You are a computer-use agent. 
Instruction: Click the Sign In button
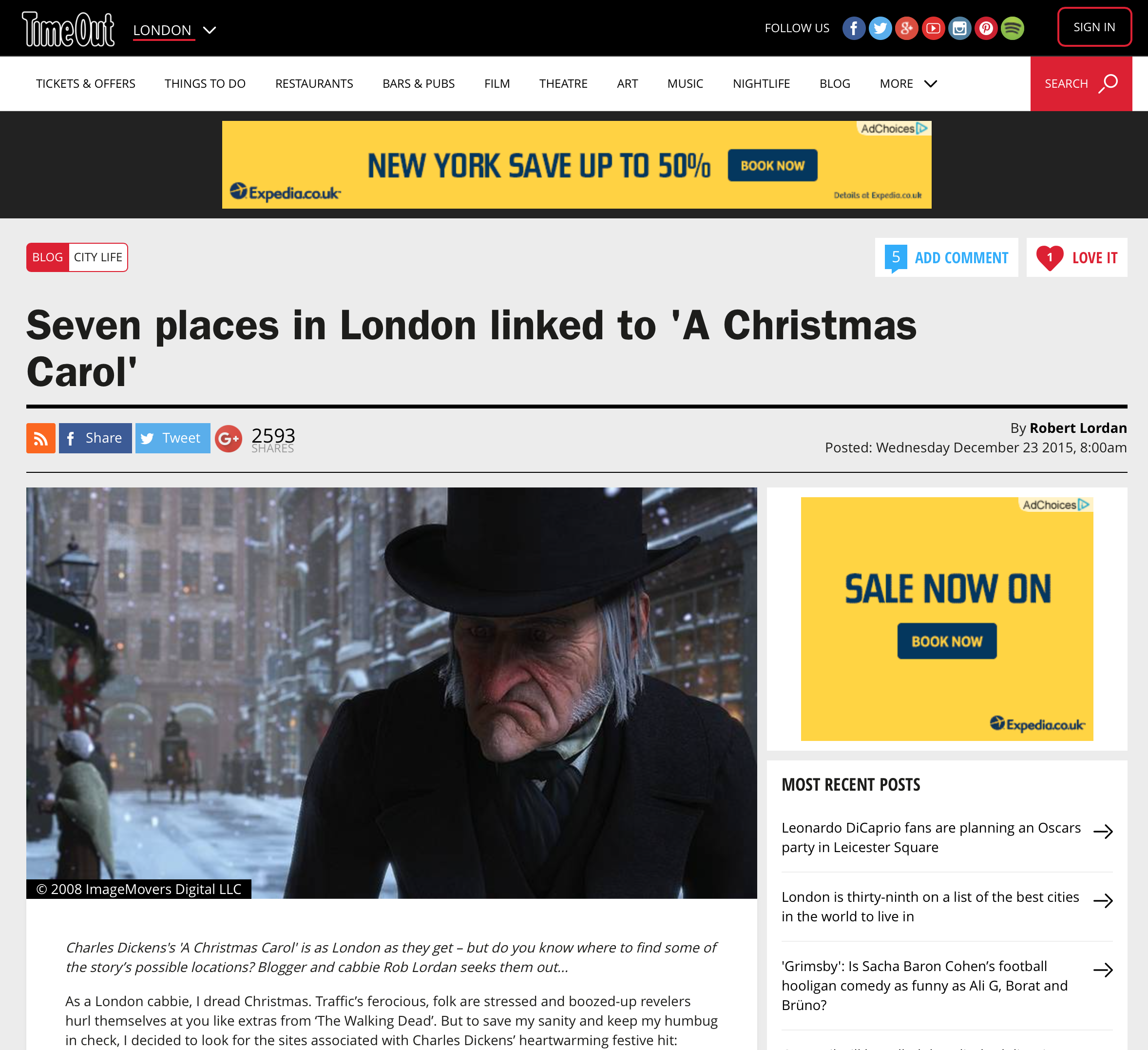(x=1094, y=27)
